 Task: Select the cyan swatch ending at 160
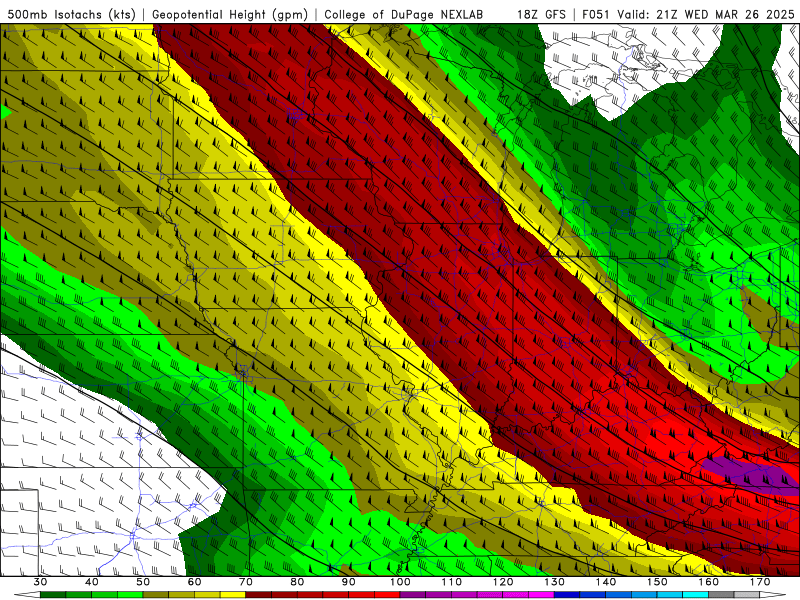(x=695, y=595)
